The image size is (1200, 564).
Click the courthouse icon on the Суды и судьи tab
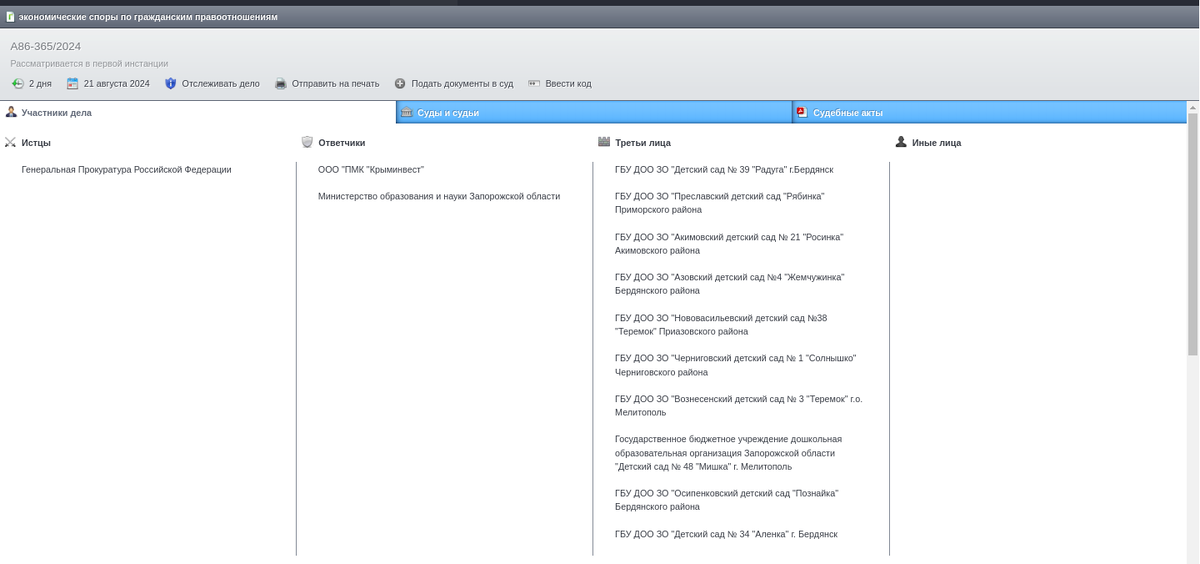406,113
